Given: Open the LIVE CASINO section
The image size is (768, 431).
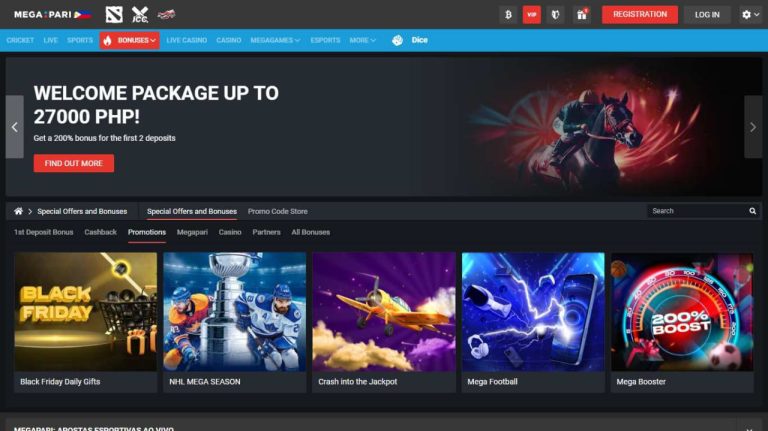Looking at the screenshot, I should (187, 40).
